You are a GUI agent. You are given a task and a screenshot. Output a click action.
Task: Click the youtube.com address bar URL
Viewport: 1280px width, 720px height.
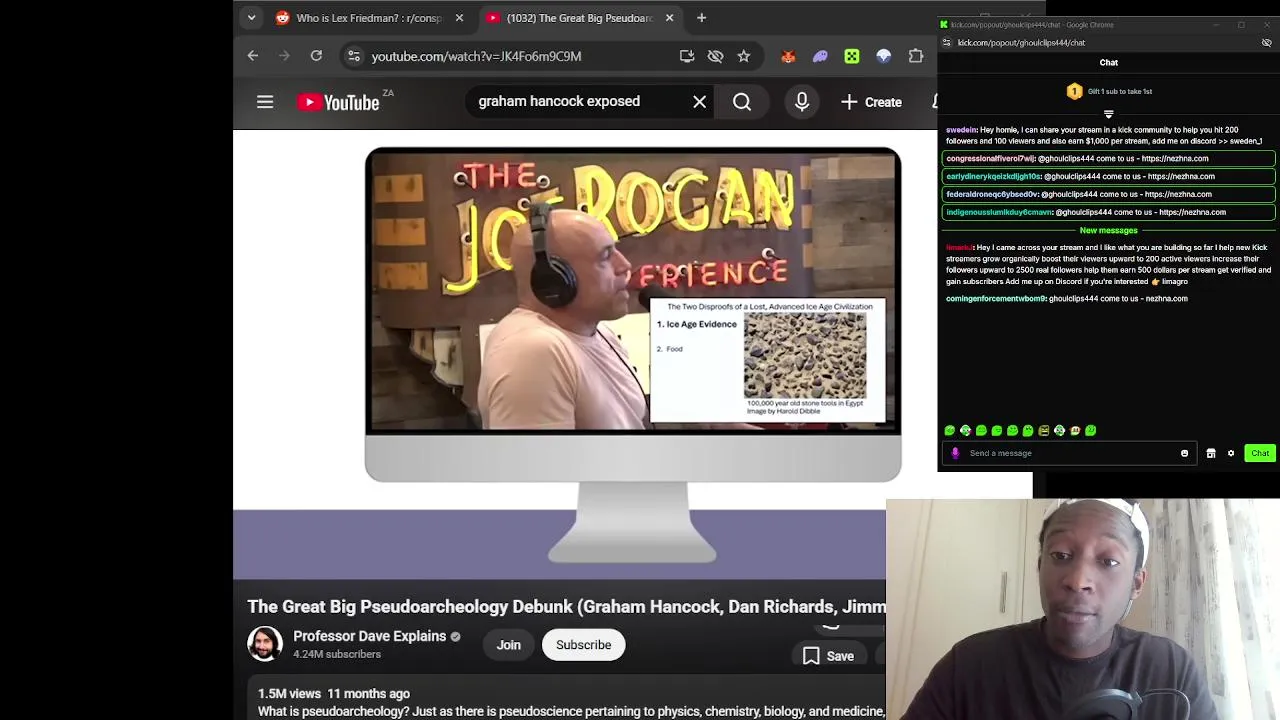tap(476, 57)
